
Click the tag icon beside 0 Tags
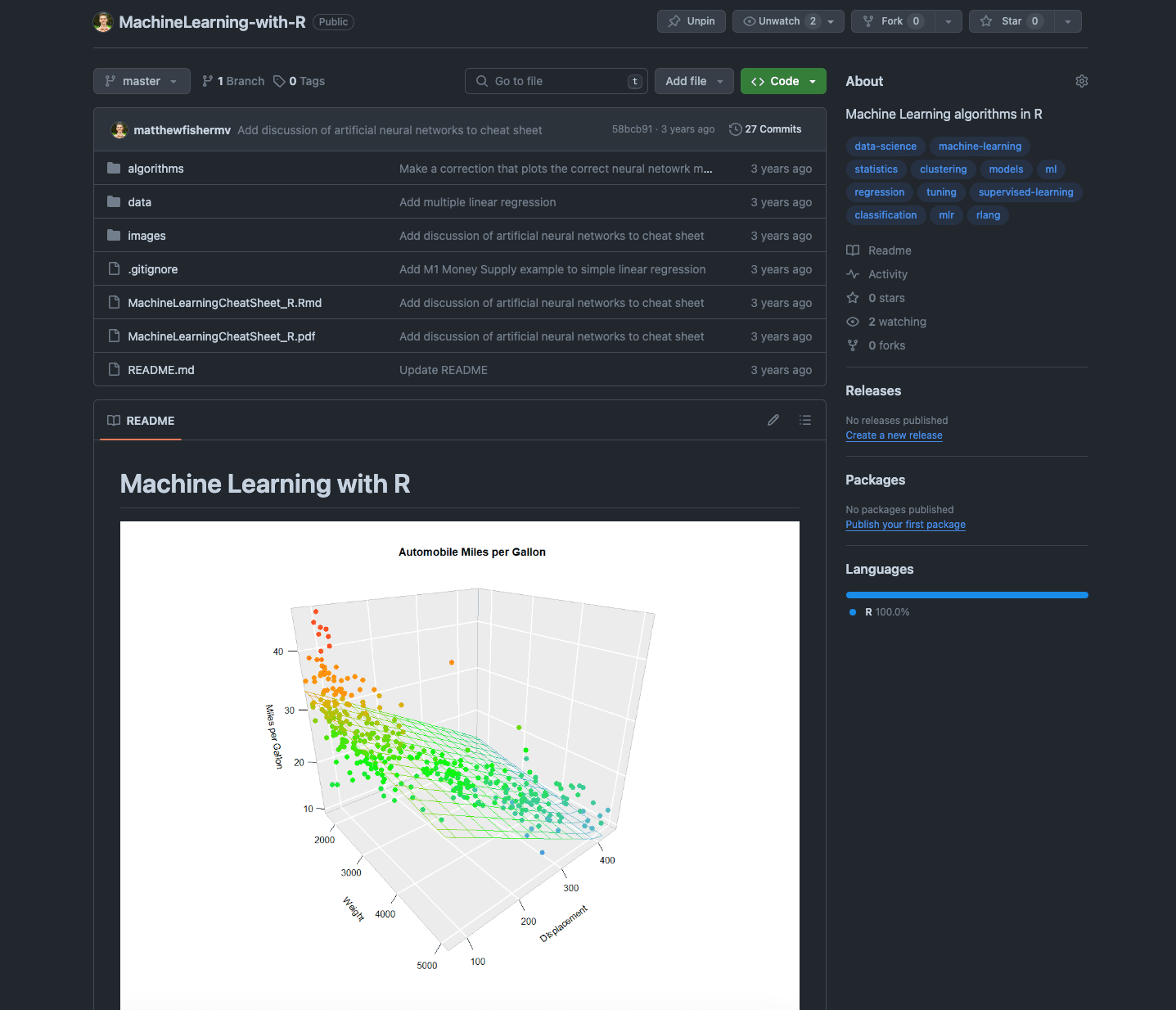click(279, 81)
